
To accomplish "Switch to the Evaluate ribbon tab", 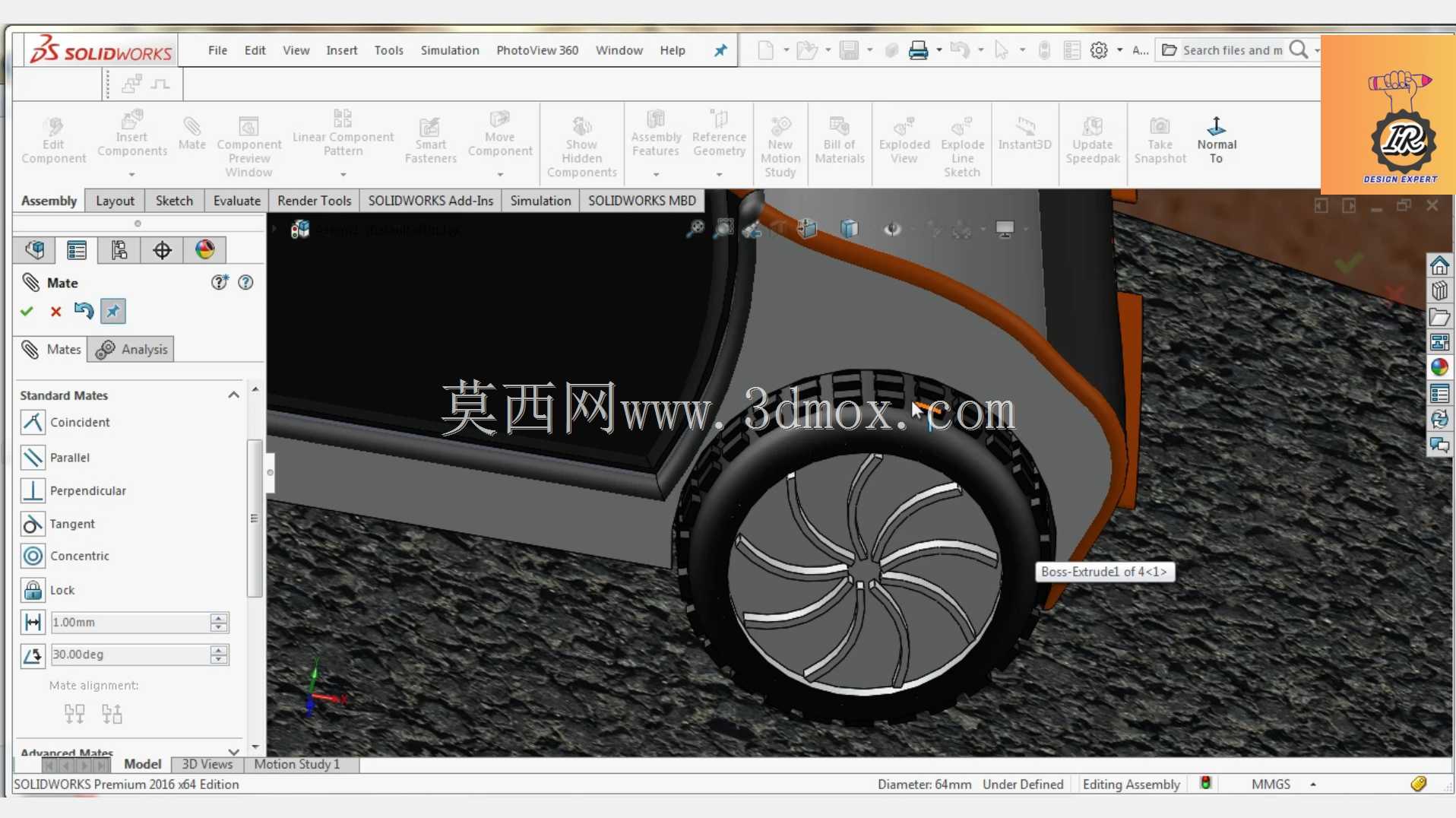I will [236, 201].
